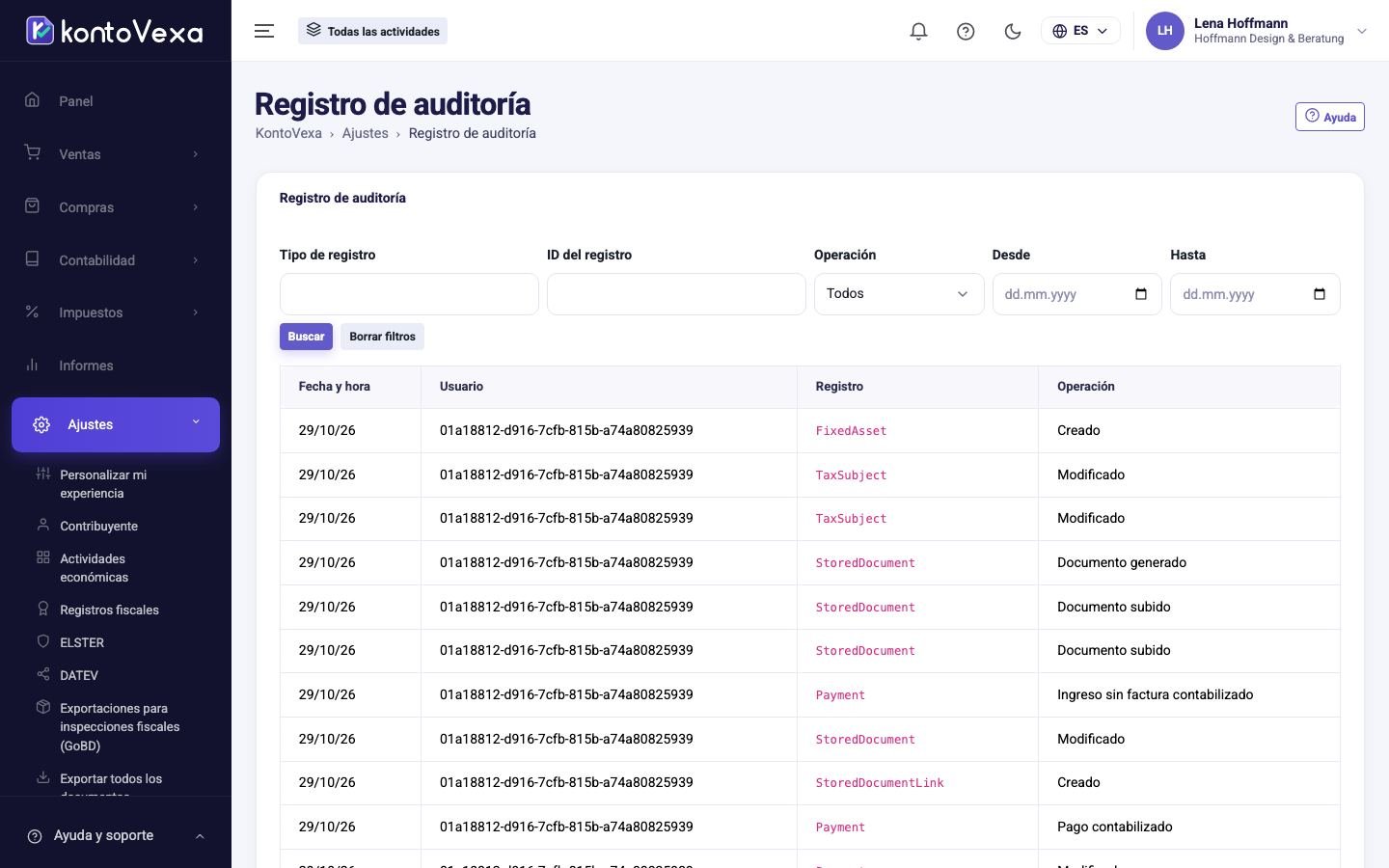The width and height of the screenshot is (1389, 868).
Task: Click the ELSTER shield icon
Action: point(42,641)
